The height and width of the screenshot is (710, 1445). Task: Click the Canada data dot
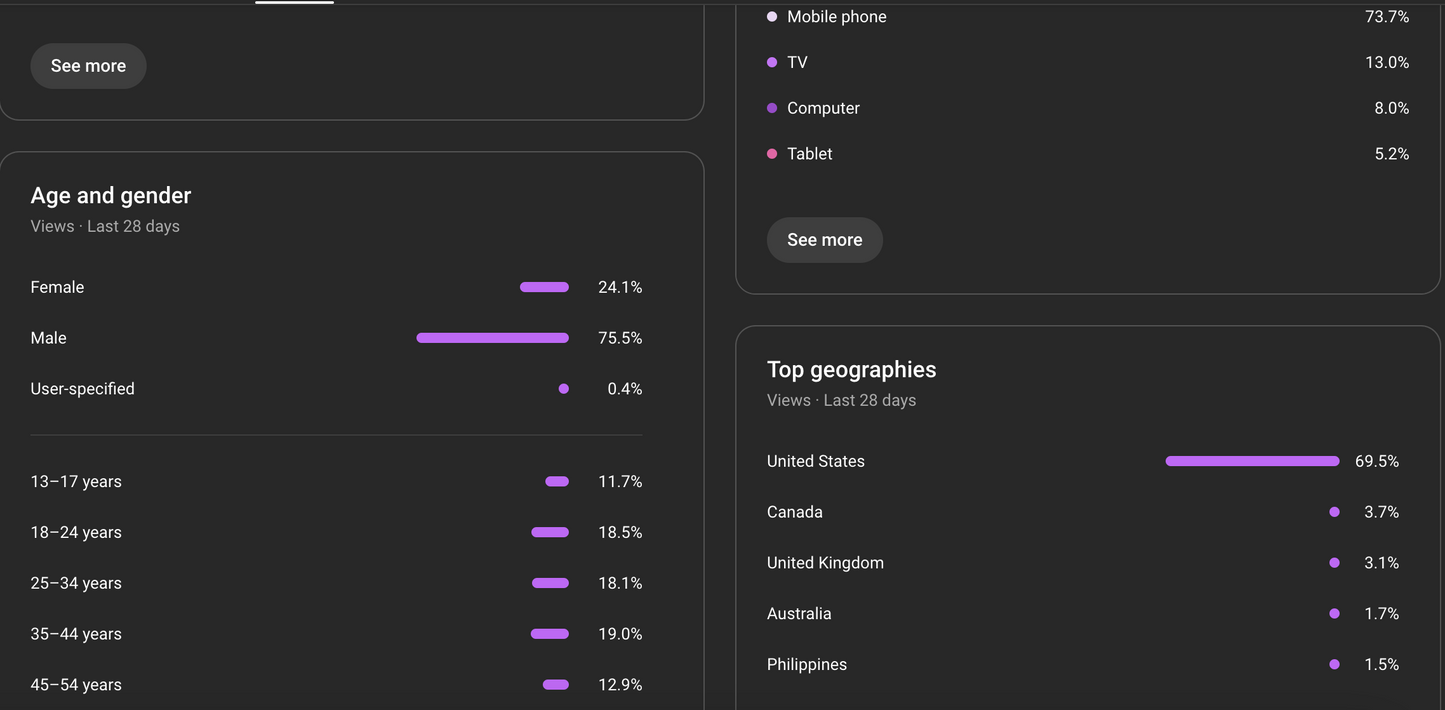click(1334, 512)
